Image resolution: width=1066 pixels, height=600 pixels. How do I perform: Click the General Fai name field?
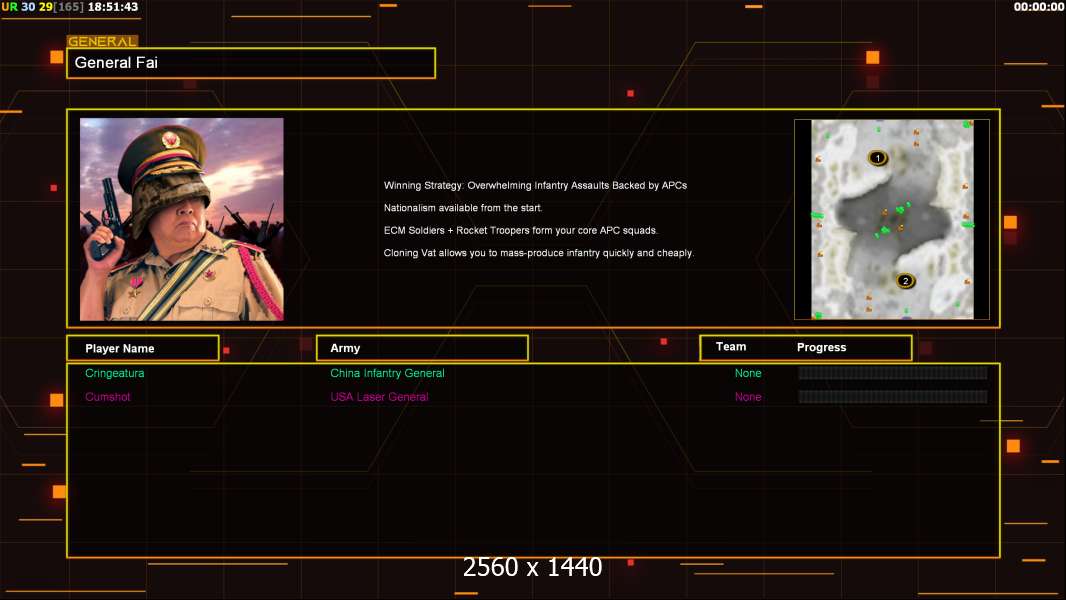(x=251, y=63)
